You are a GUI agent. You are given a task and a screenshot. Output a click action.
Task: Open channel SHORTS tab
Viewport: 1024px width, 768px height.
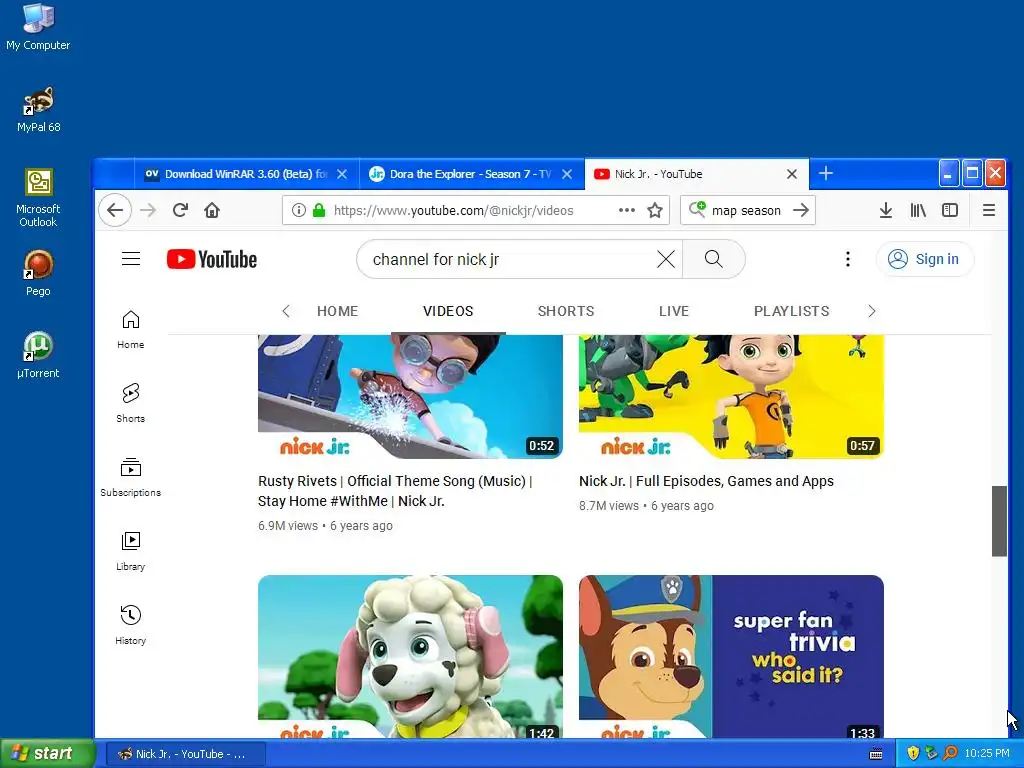click(x=566, y=312)
